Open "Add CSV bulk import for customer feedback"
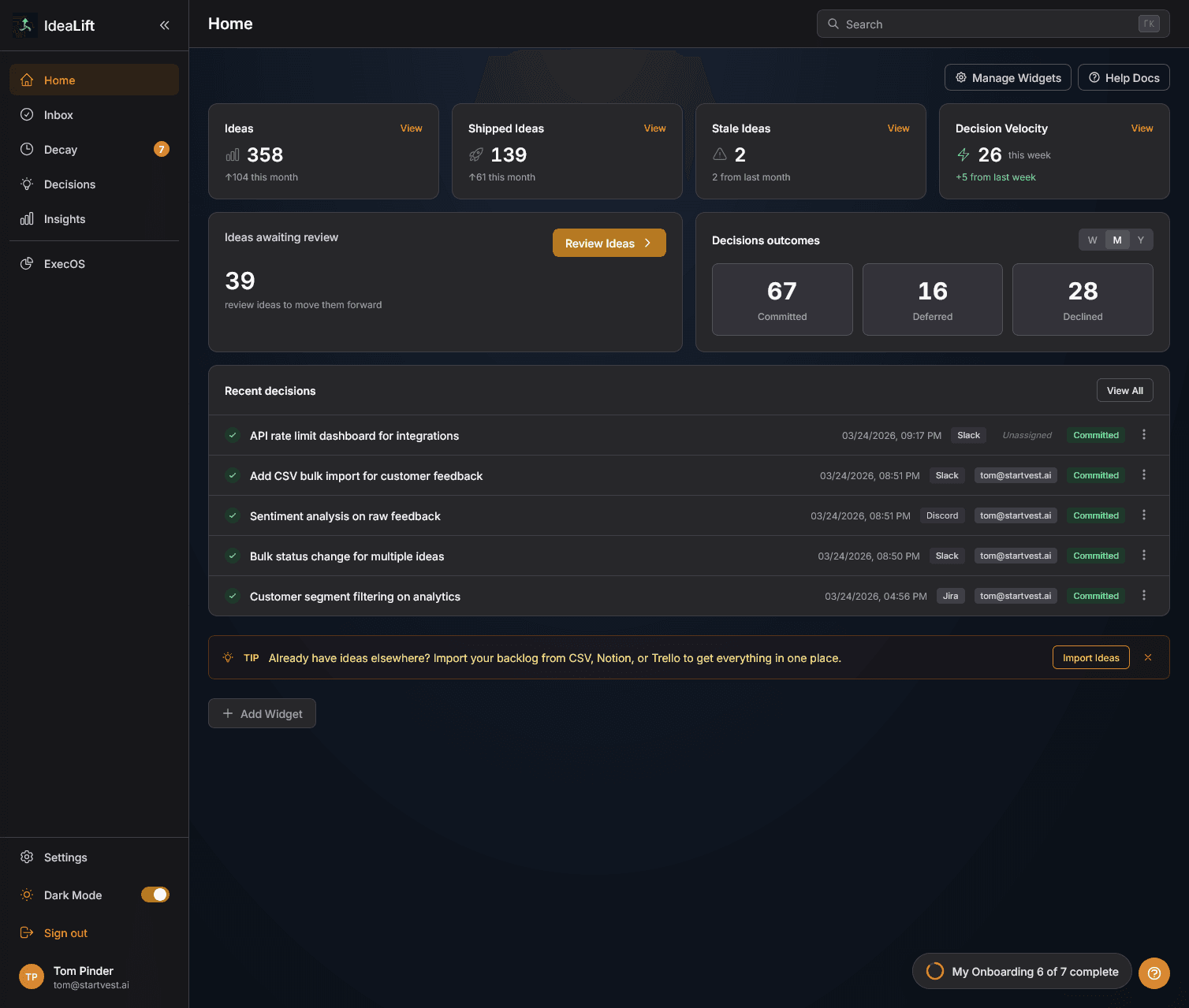1189x1008 pixels. (366, 475)
